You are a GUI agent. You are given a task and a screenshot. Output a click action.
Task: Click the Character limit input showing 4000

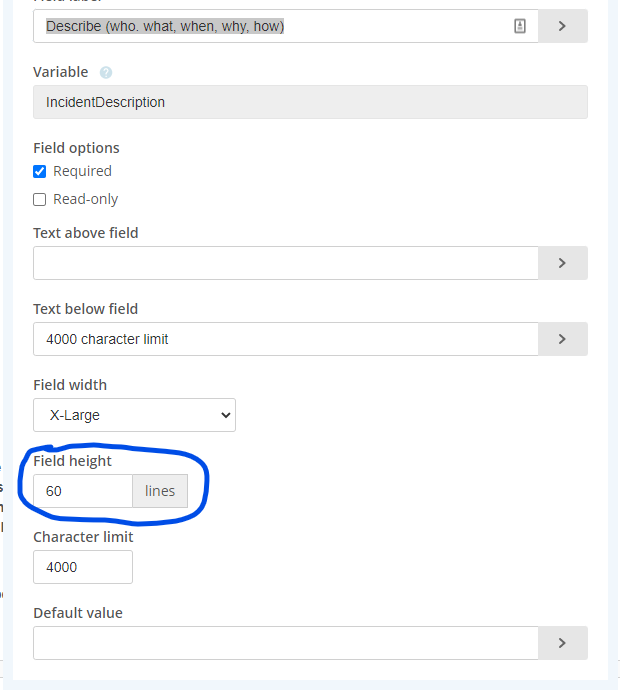pyautogui.click(x=82, y=567)
